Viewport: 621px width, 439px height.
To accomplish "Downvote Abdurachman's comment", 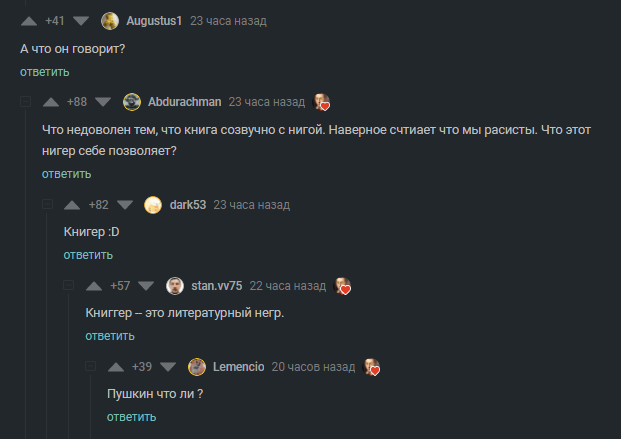I will [x=103, y=102].
